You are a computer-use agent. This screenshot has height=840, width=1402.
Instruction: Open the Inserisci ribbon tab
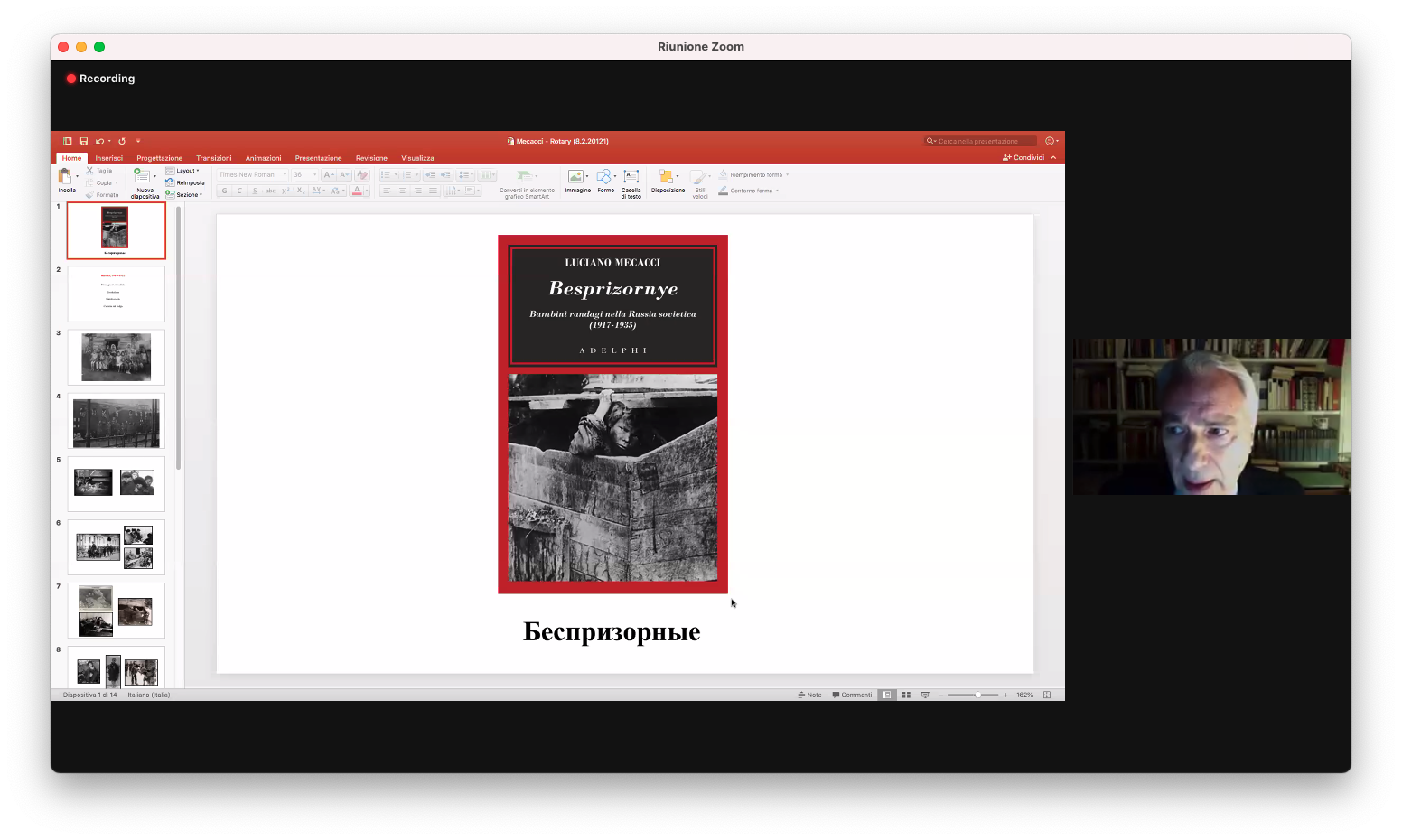click(x=109, y=158)
